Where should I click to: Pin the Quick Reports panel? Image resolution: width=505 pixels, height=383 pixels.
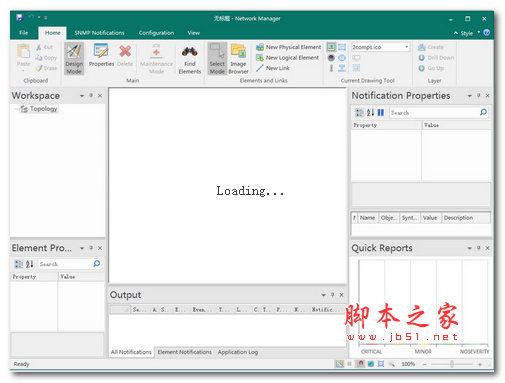pyautogui.click(x=479, y=248)
